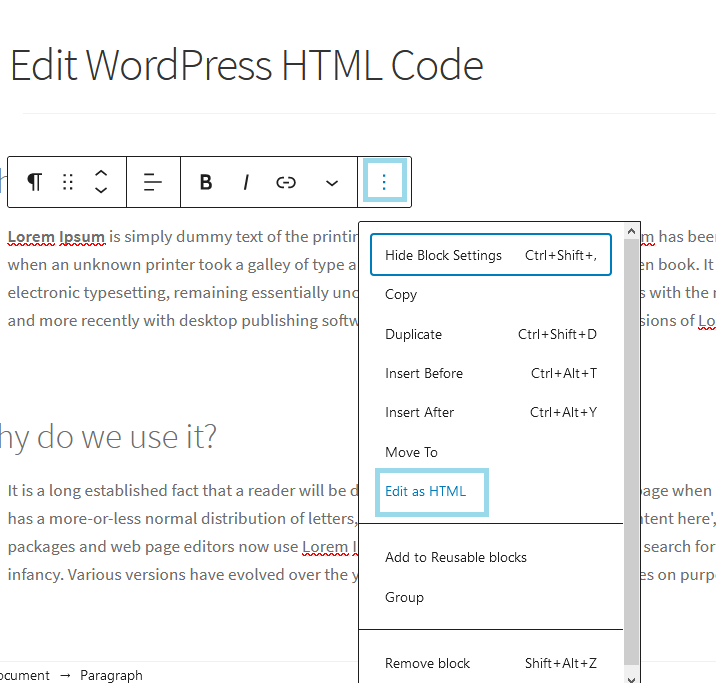Click the menu scrollbar up arrow
716x683 pixels.
pos(632,231)
